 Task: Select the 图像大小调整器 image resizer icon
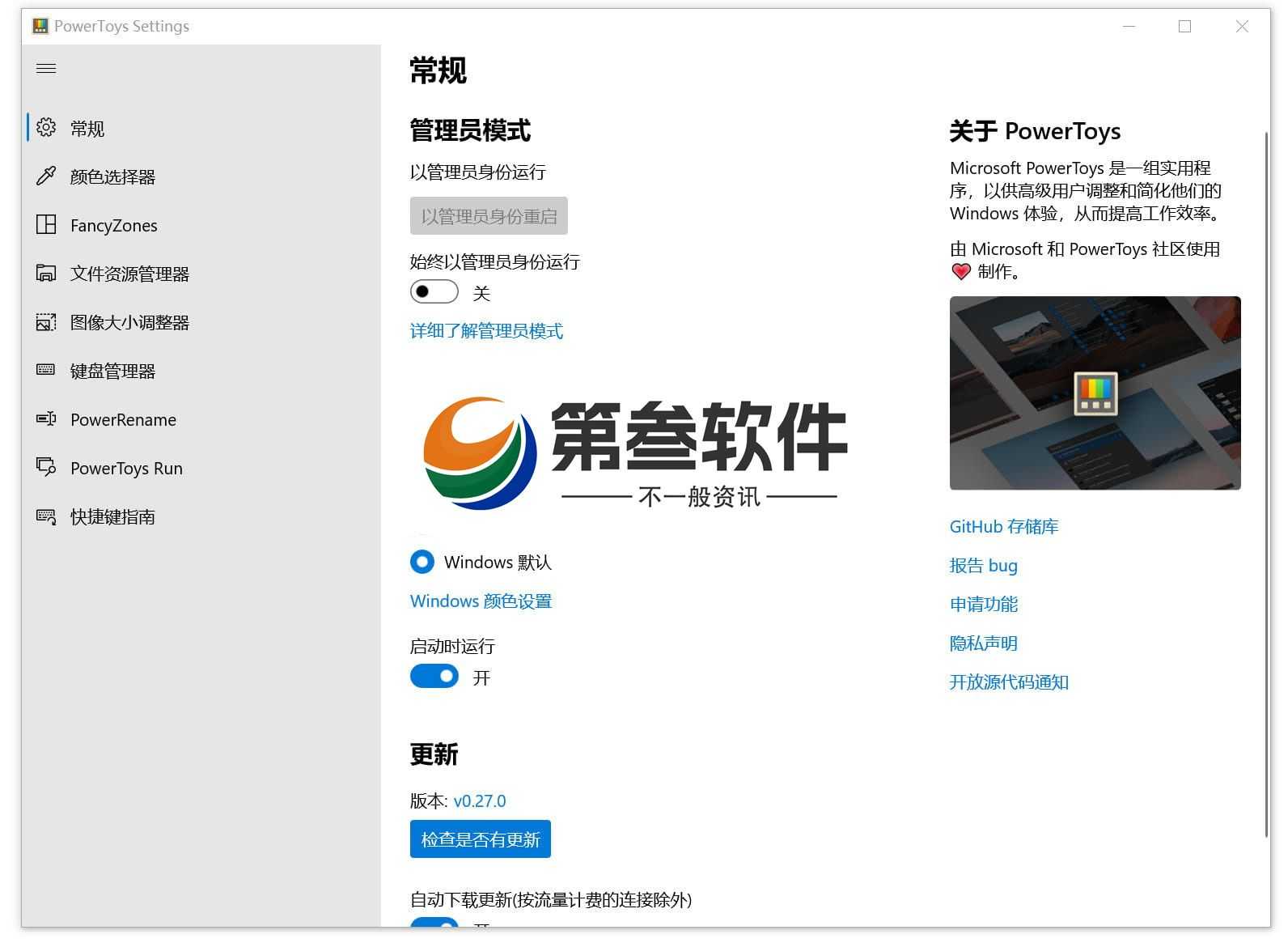point(46,322)
